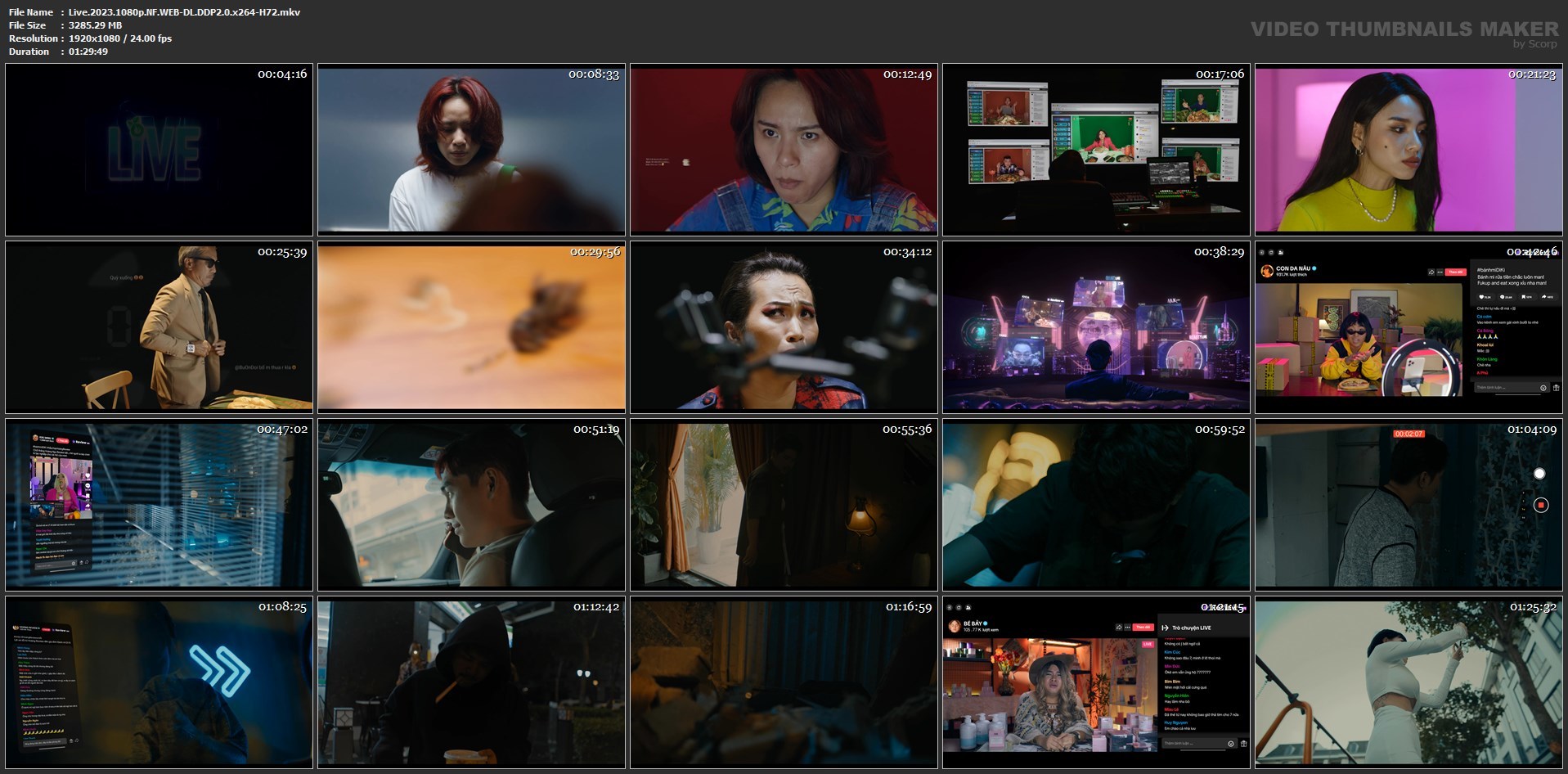Open the window-blinds thumbnail at 00:47:02
The width and height of the screenshot is (1568, 774).
pyautogui.click(x=159, y=505)
